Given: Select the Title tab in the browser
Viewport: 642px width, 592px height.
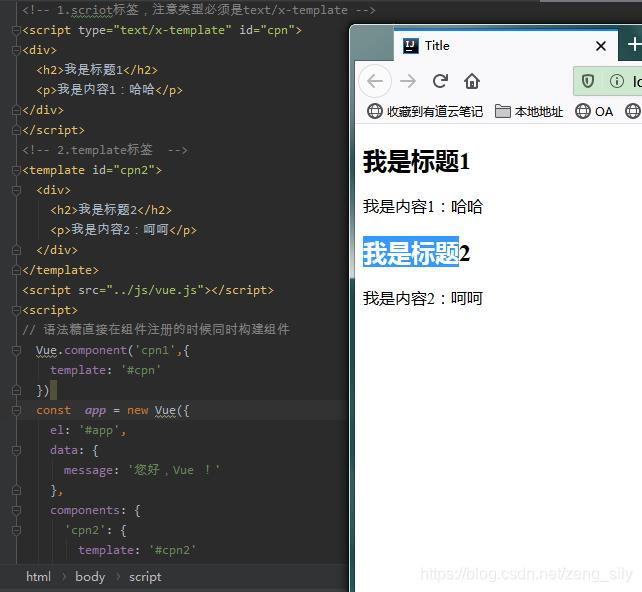Looking at the screenshot, I should [506, 45].
